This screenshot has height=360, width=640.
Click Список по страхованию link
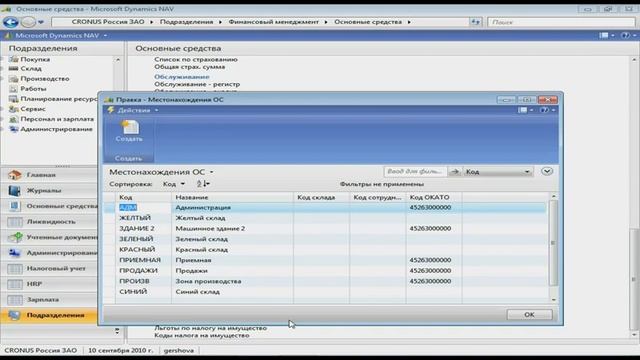196,59
